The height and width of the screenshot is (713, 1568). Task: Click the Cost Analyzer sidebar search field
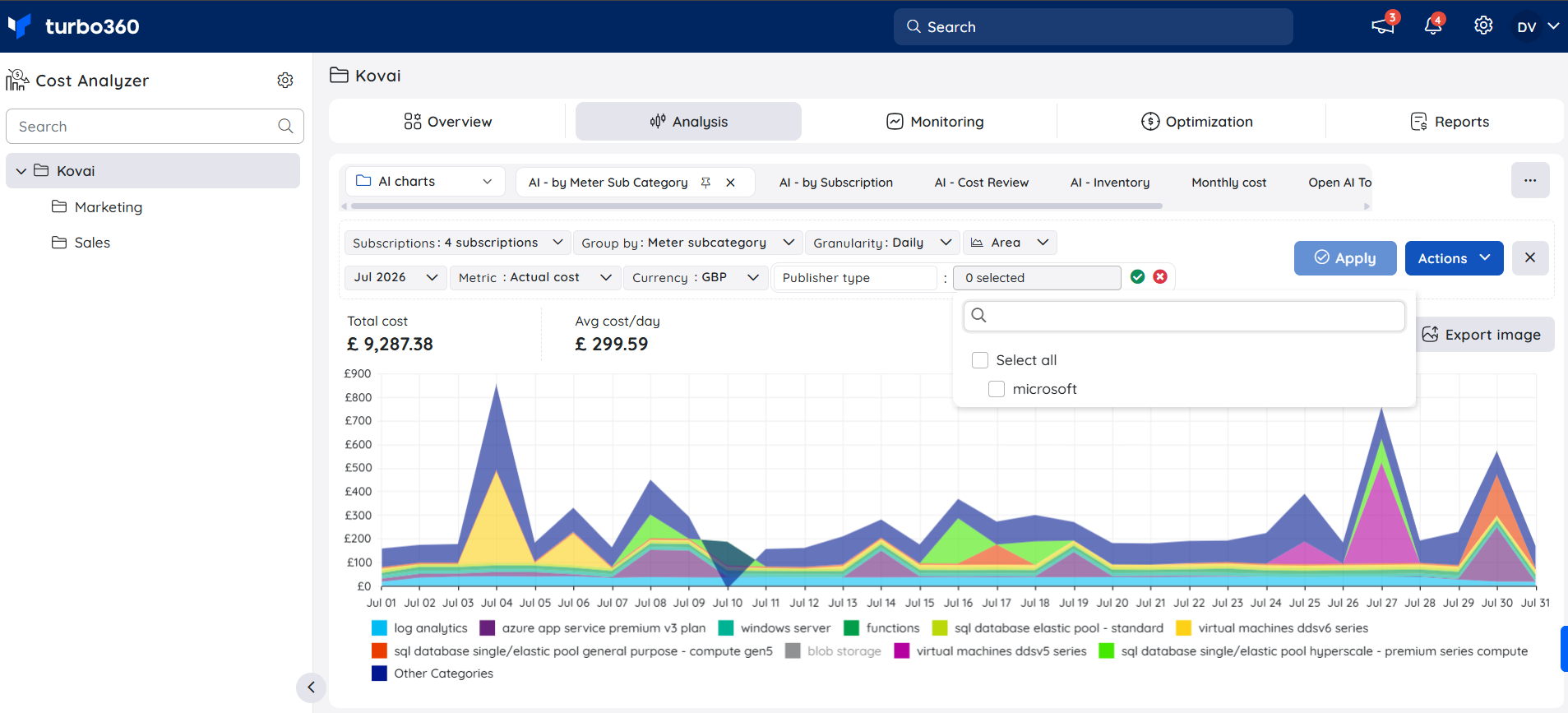coord(155,127)
